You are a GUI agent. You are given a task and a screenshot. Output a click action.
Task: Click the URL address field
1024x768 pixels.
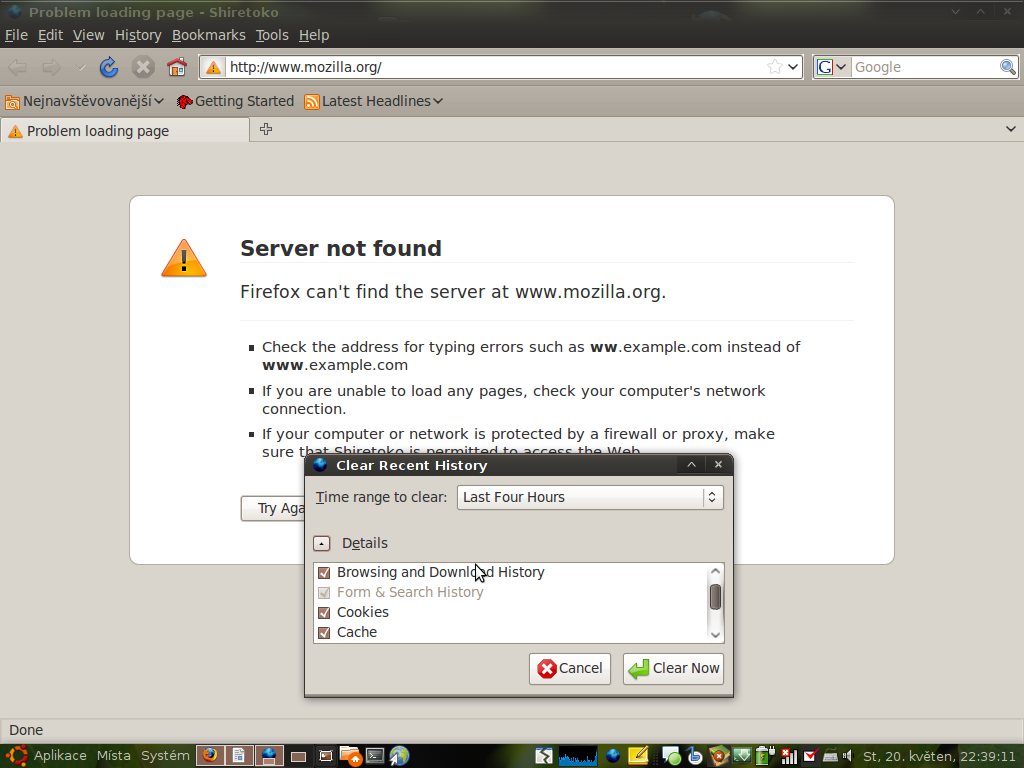(x=496, y=67)
